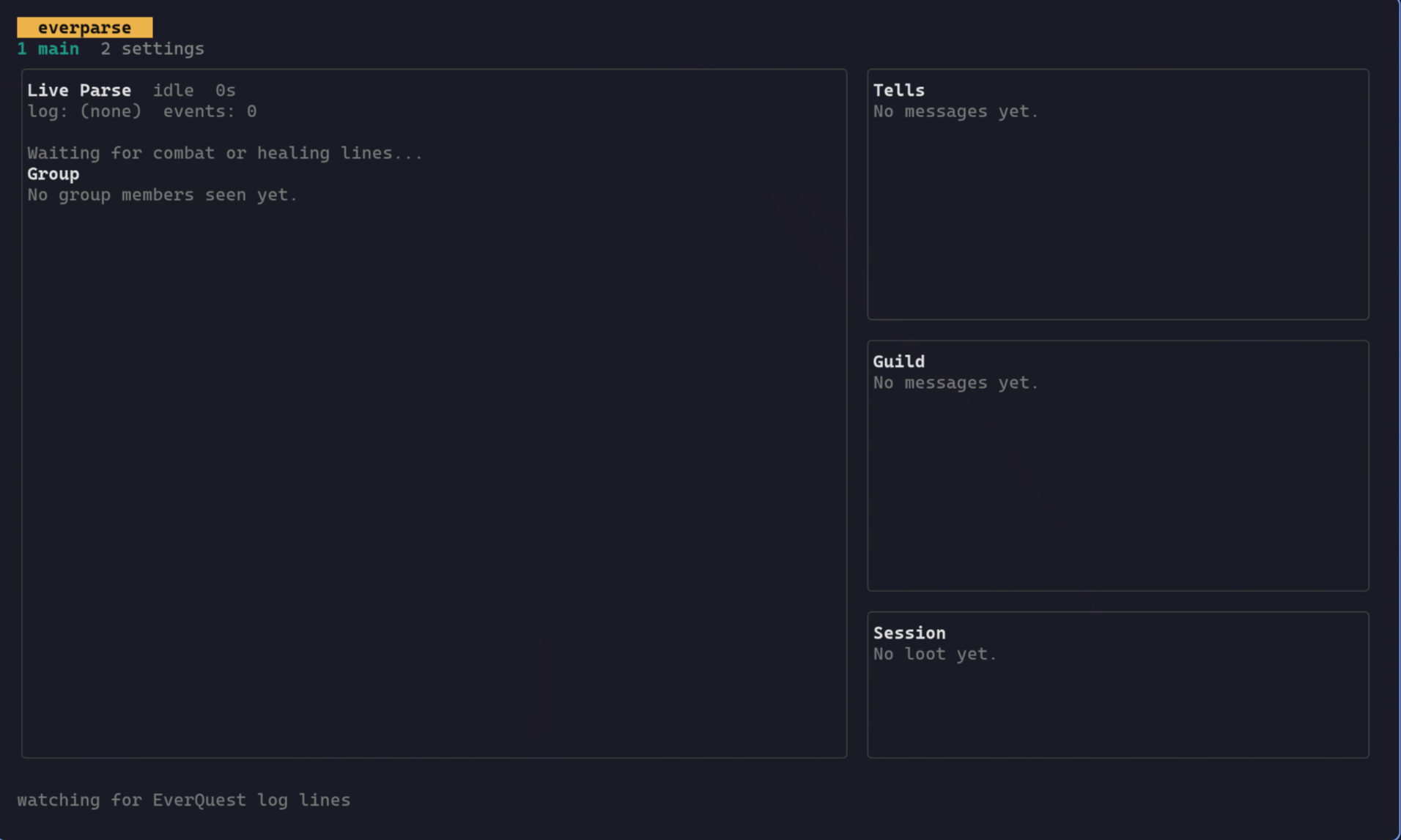Open the 2 settings tab
This screenshot has width=1401, height=840.
point(152,49)
